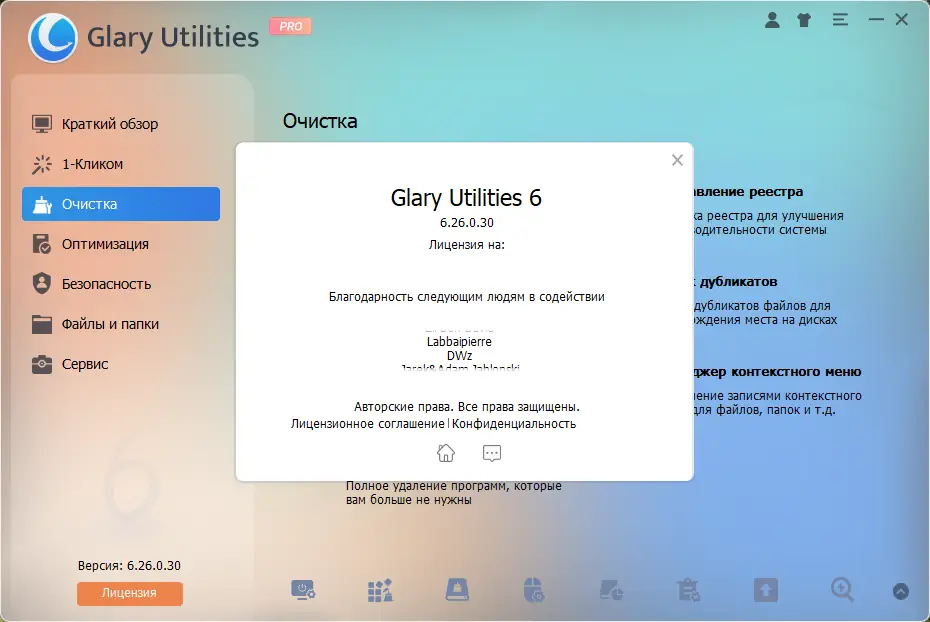
Task: Click the toolbox icon beside Сервис
Action: click(42, 364)
